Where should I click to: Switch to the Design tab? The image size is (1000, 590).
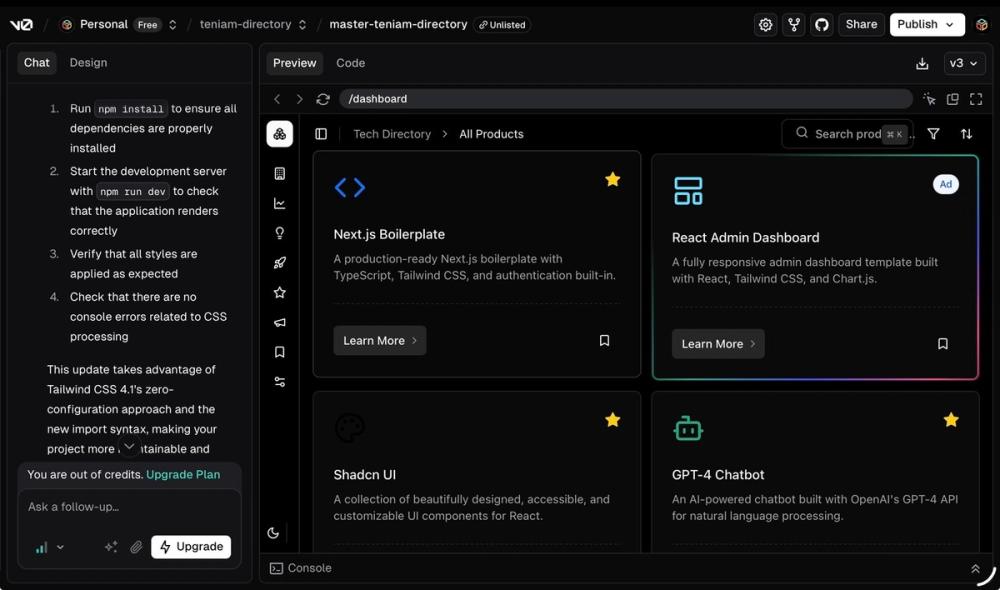[88, 63]
